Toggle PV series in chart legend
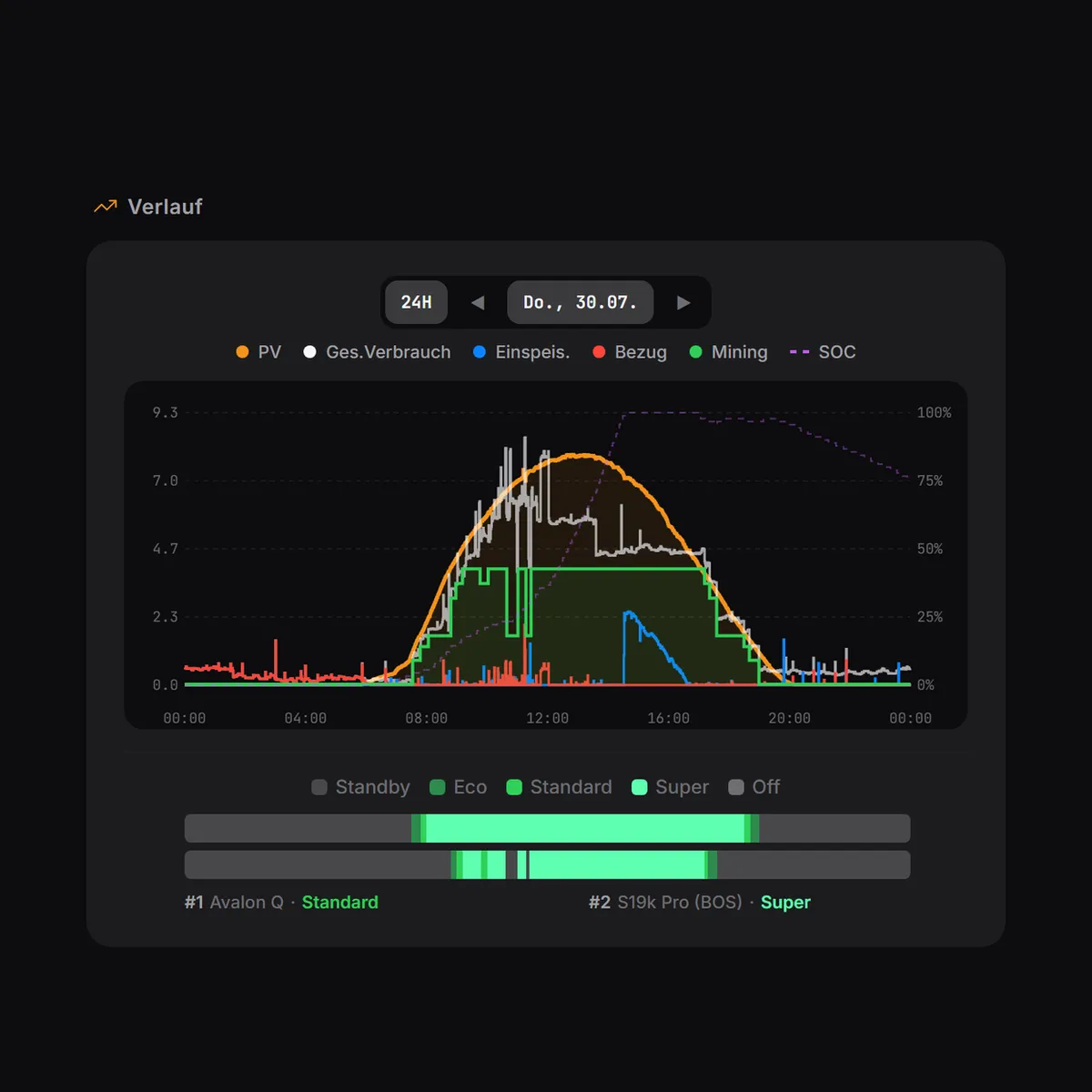The image size is (1092, 1092). coord(258,352)
